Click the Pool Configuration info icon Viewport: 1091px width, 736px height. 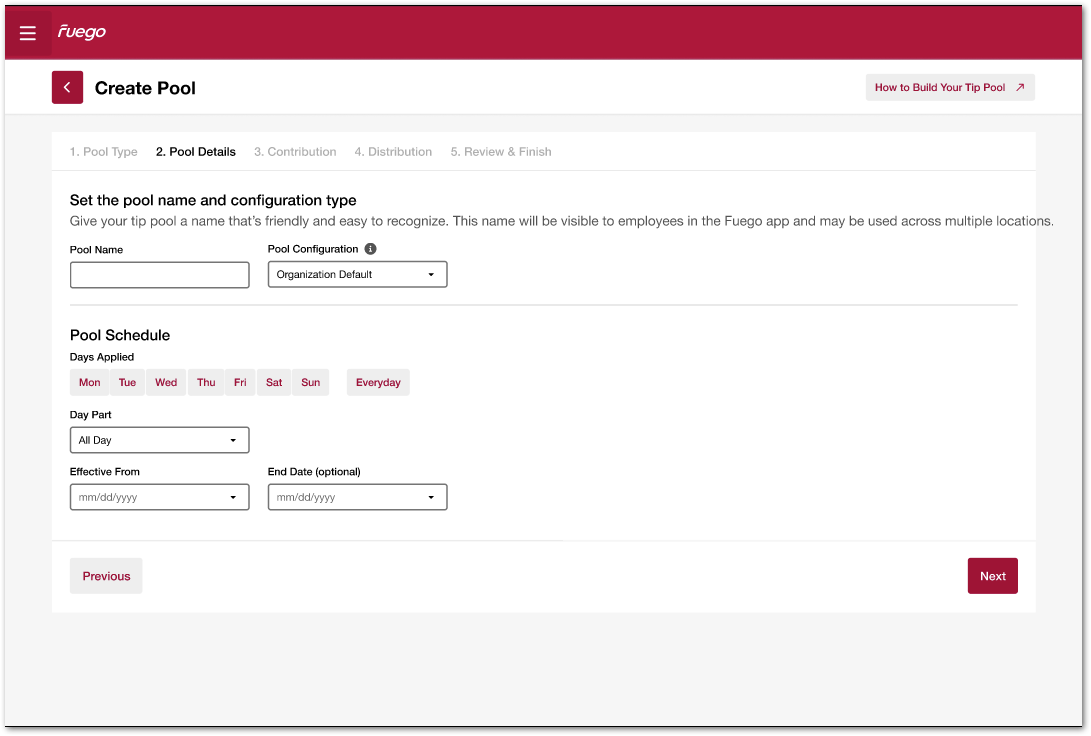370,249
